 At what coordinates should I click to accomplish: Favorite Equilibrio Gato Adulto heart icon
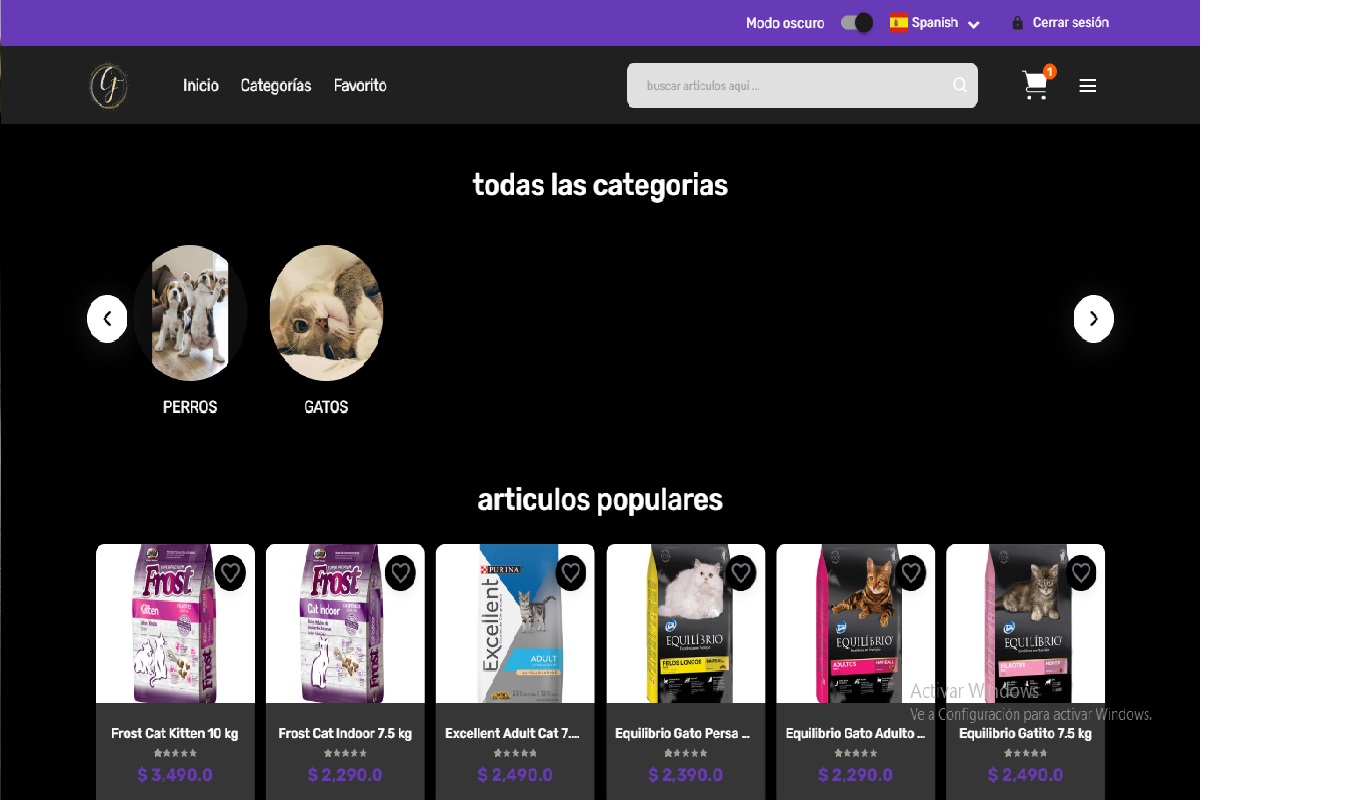(x=911, y=573)
